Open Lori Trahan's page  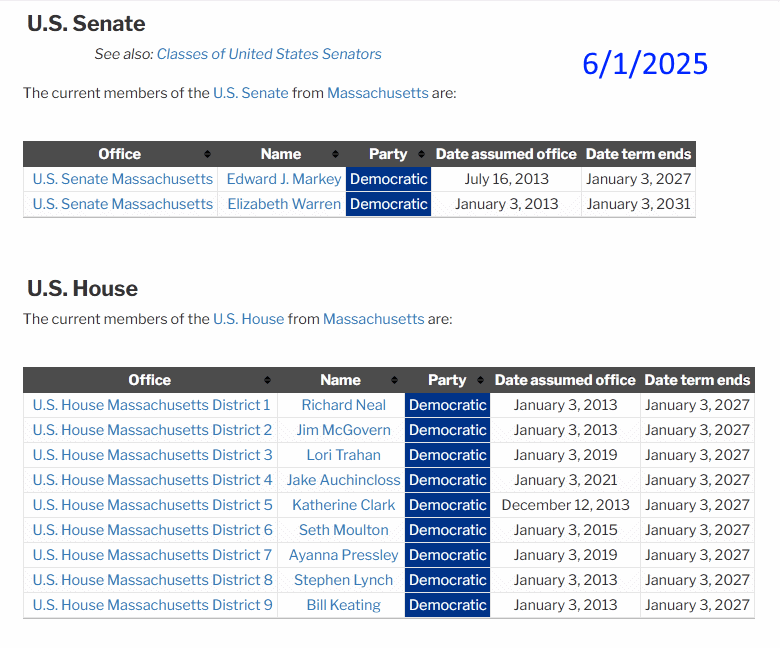click(x=344, y=455)
